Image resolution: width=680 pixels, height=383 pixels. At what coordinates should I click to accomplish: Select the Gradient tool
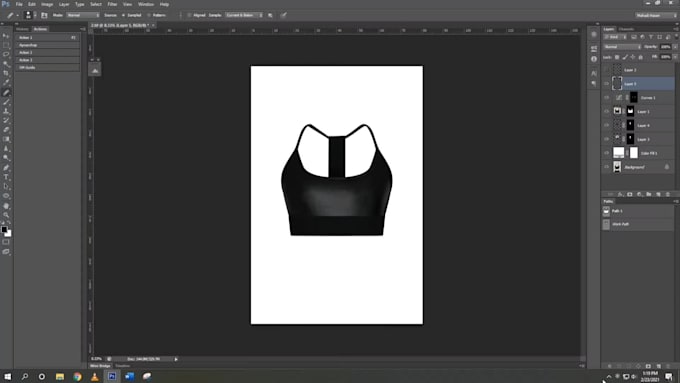(6, 139)
